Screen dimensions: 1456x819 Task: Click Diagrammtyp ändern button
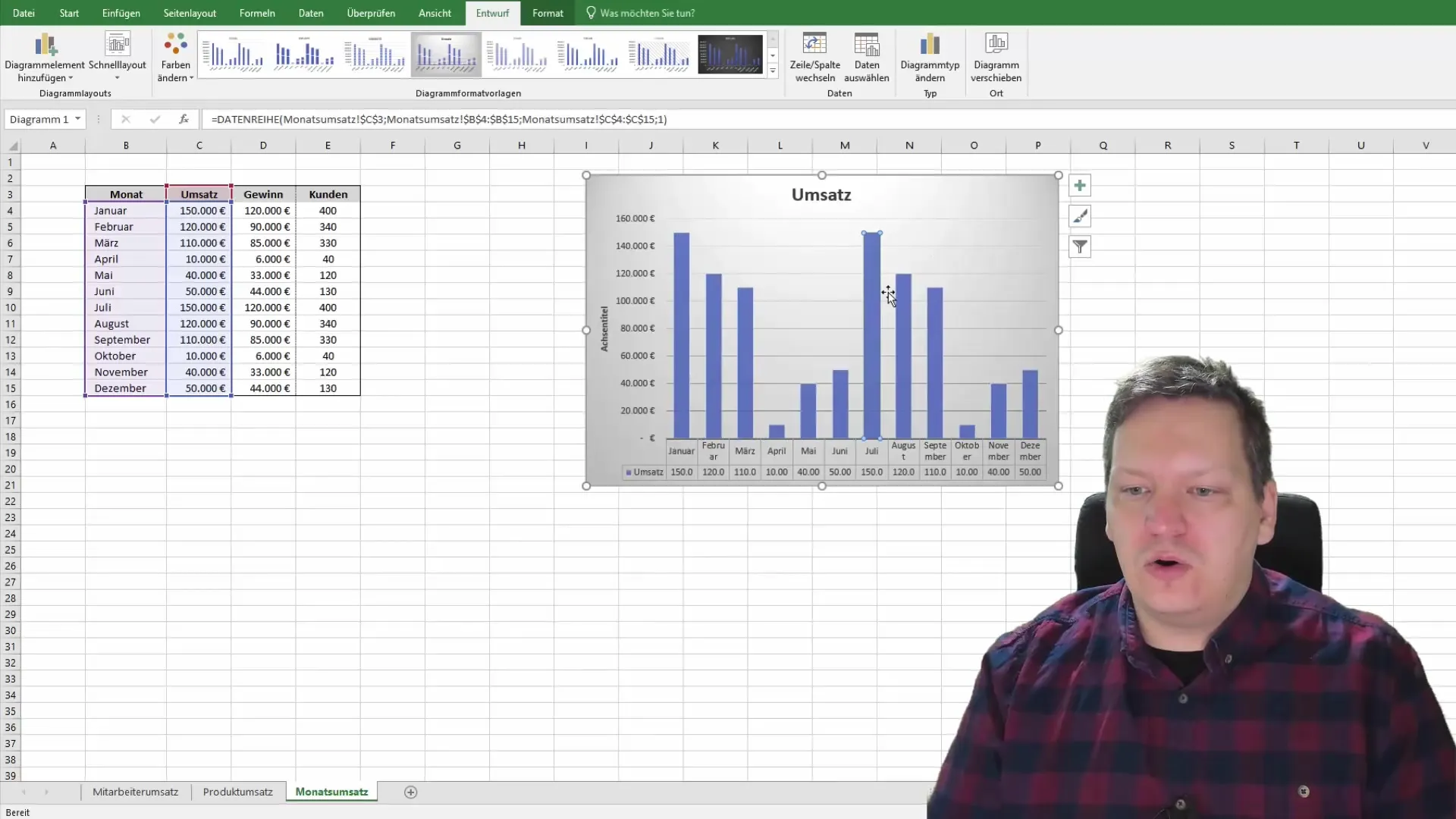tap(930, 58)
